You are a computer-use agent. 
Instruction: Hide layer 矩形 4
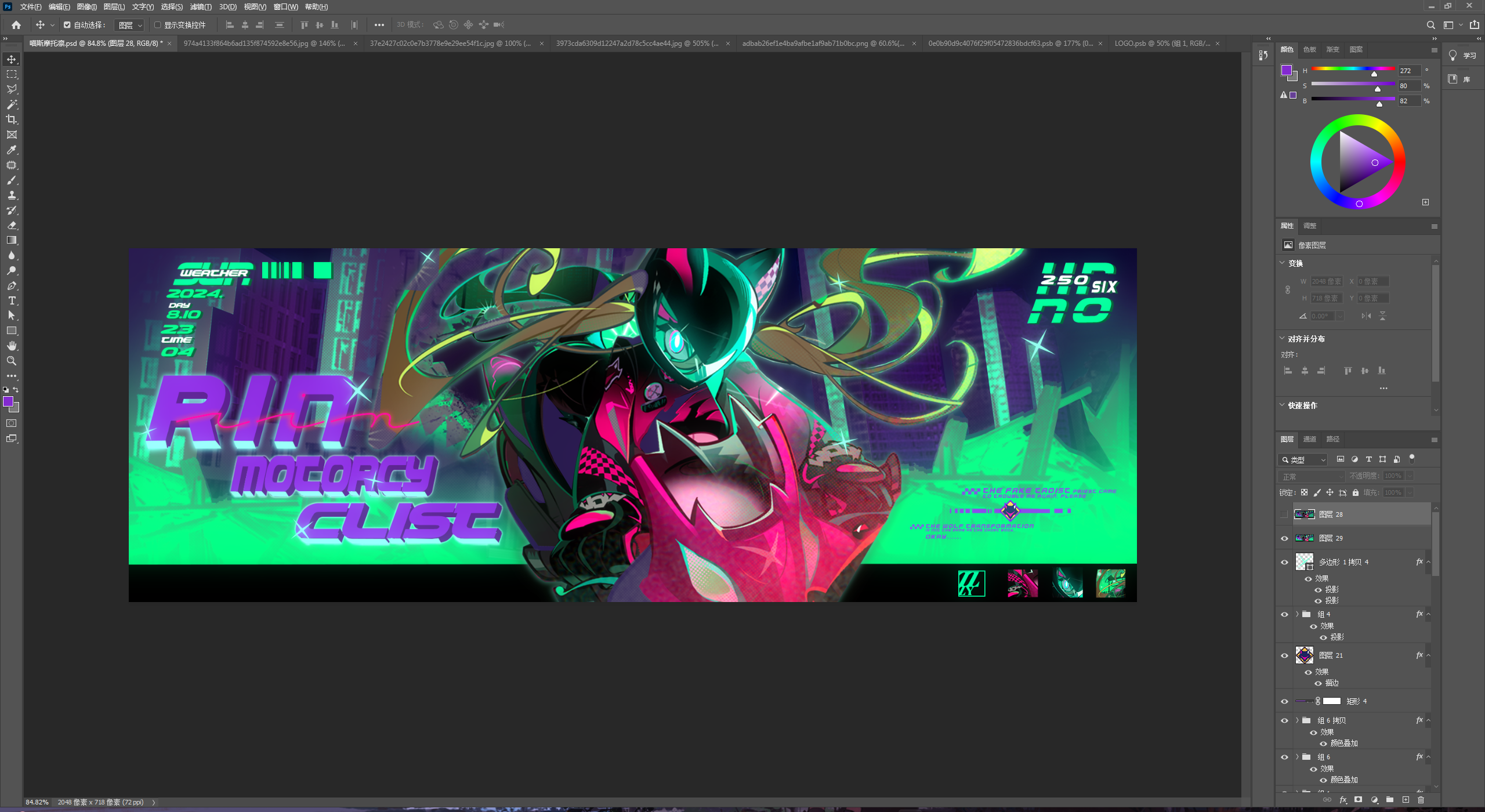click(1284, 701)
